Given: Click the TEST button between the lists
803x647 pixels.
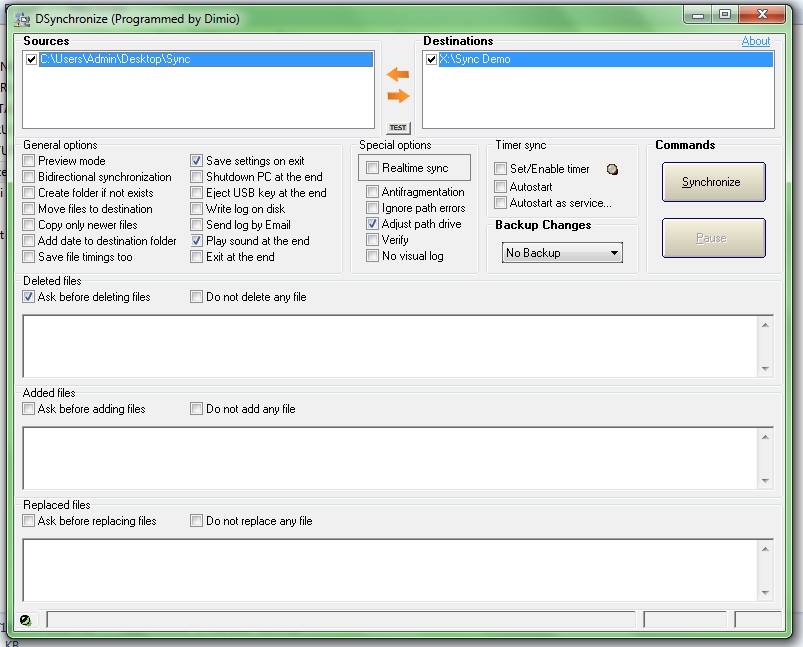Looking at the screenshot, I should click(398, 128).
